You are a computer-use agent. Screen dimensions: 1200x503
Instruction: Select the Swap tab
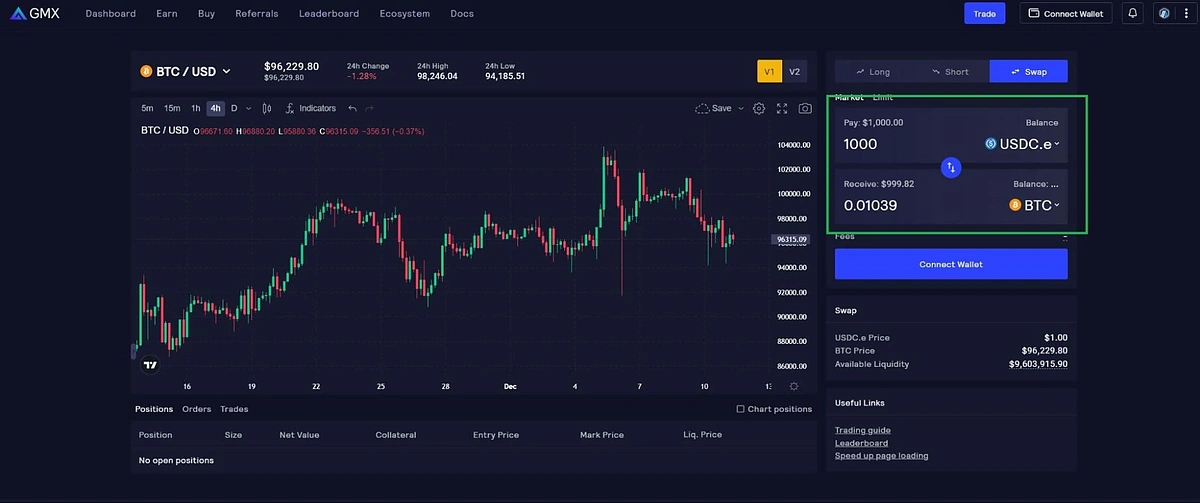click(1028, 71)
